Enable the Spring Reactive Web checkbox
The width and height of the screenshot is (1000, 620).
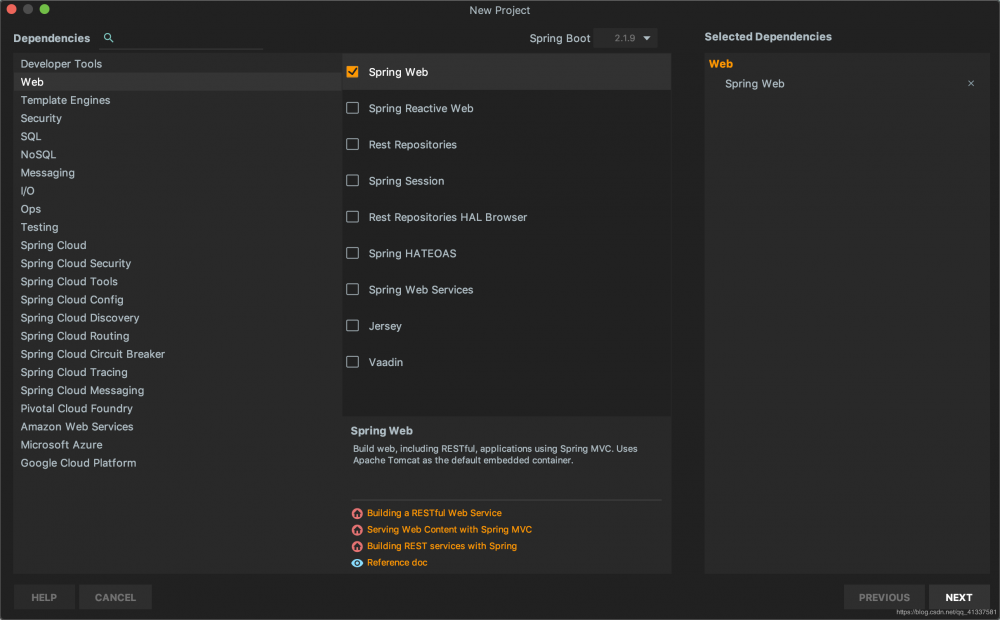[353, 108]
